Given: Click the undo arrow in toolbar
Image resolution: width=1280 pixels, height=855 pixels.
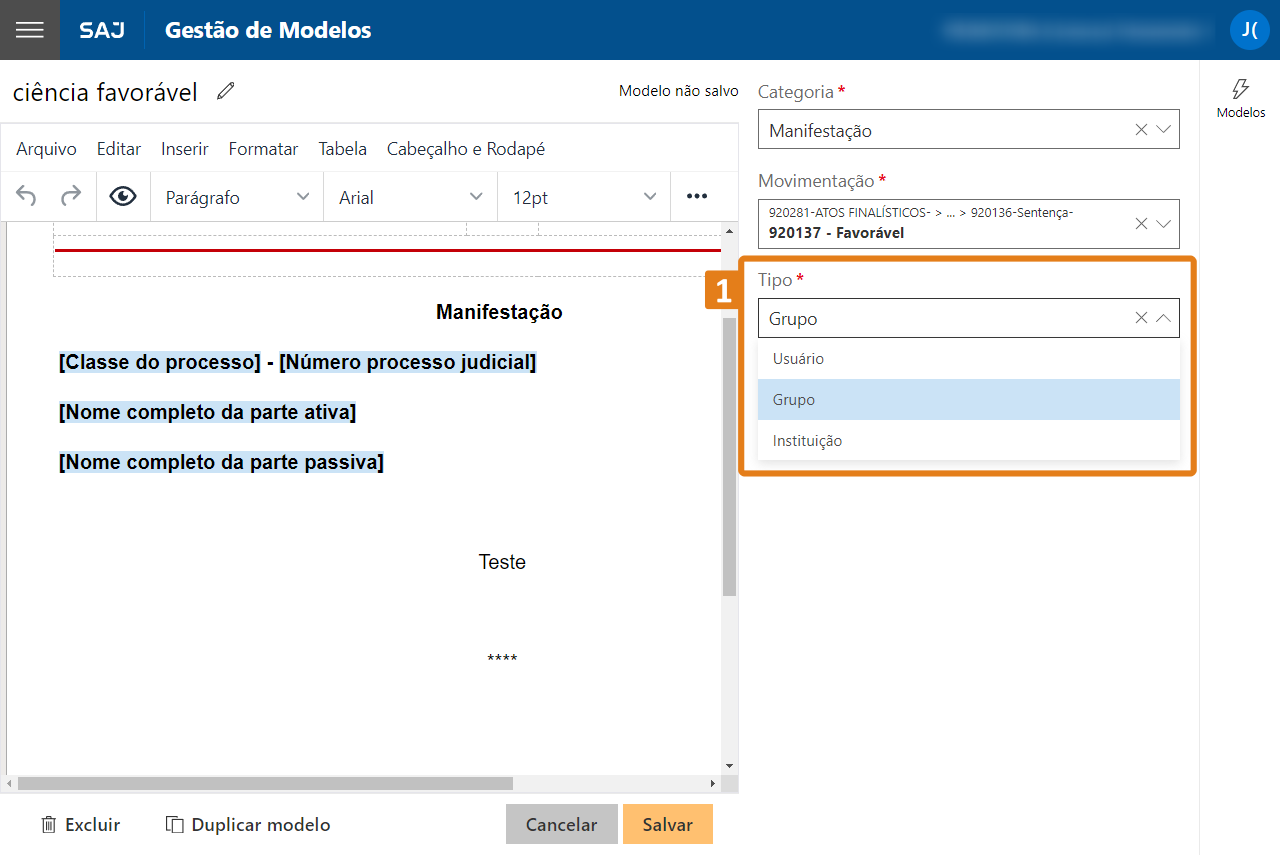Looking at the screenshot, I should (x=27, y=197).
